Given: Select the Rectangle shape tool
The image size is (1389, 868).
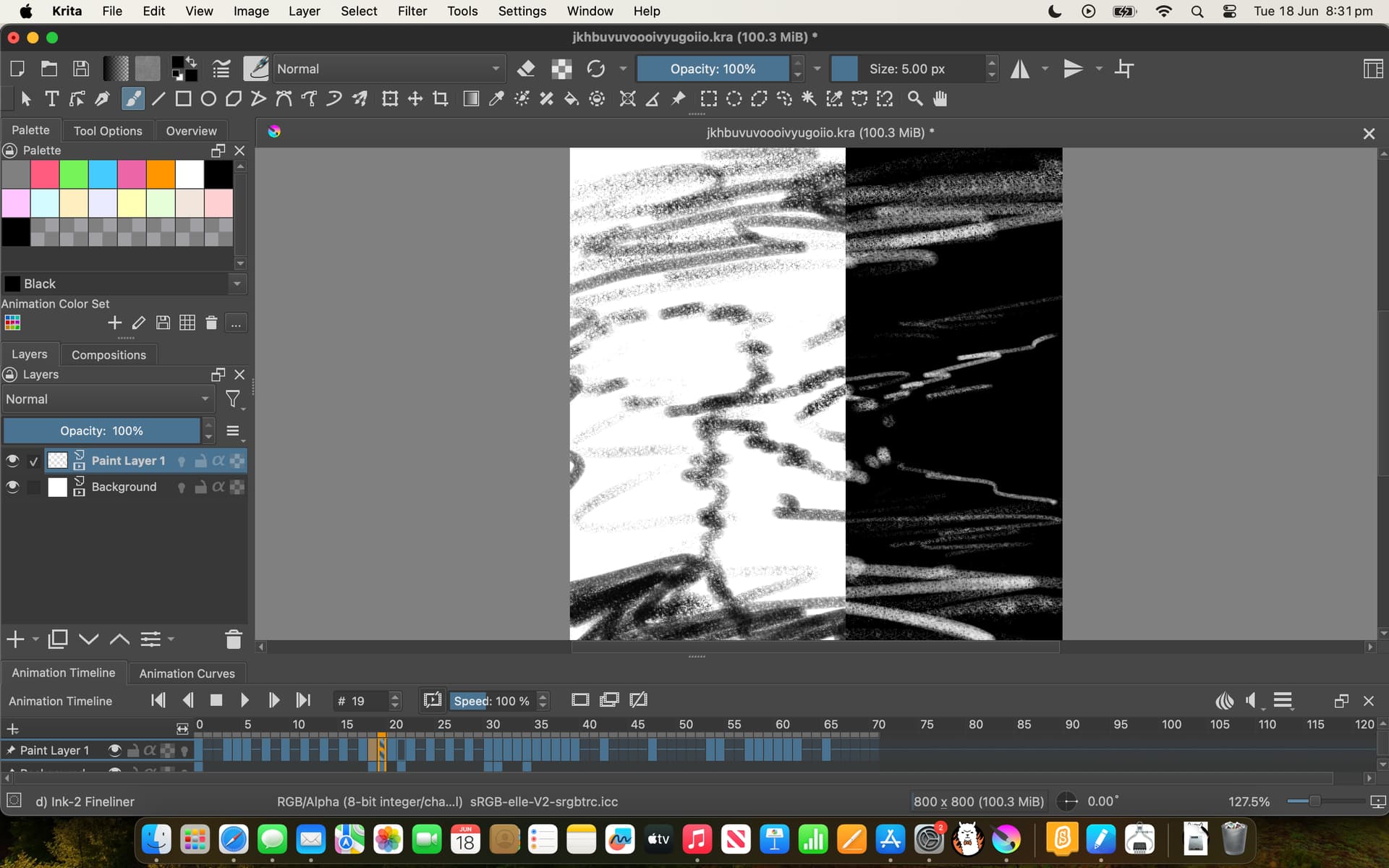Looking at the screenshot, I should [x=183, y=99].
